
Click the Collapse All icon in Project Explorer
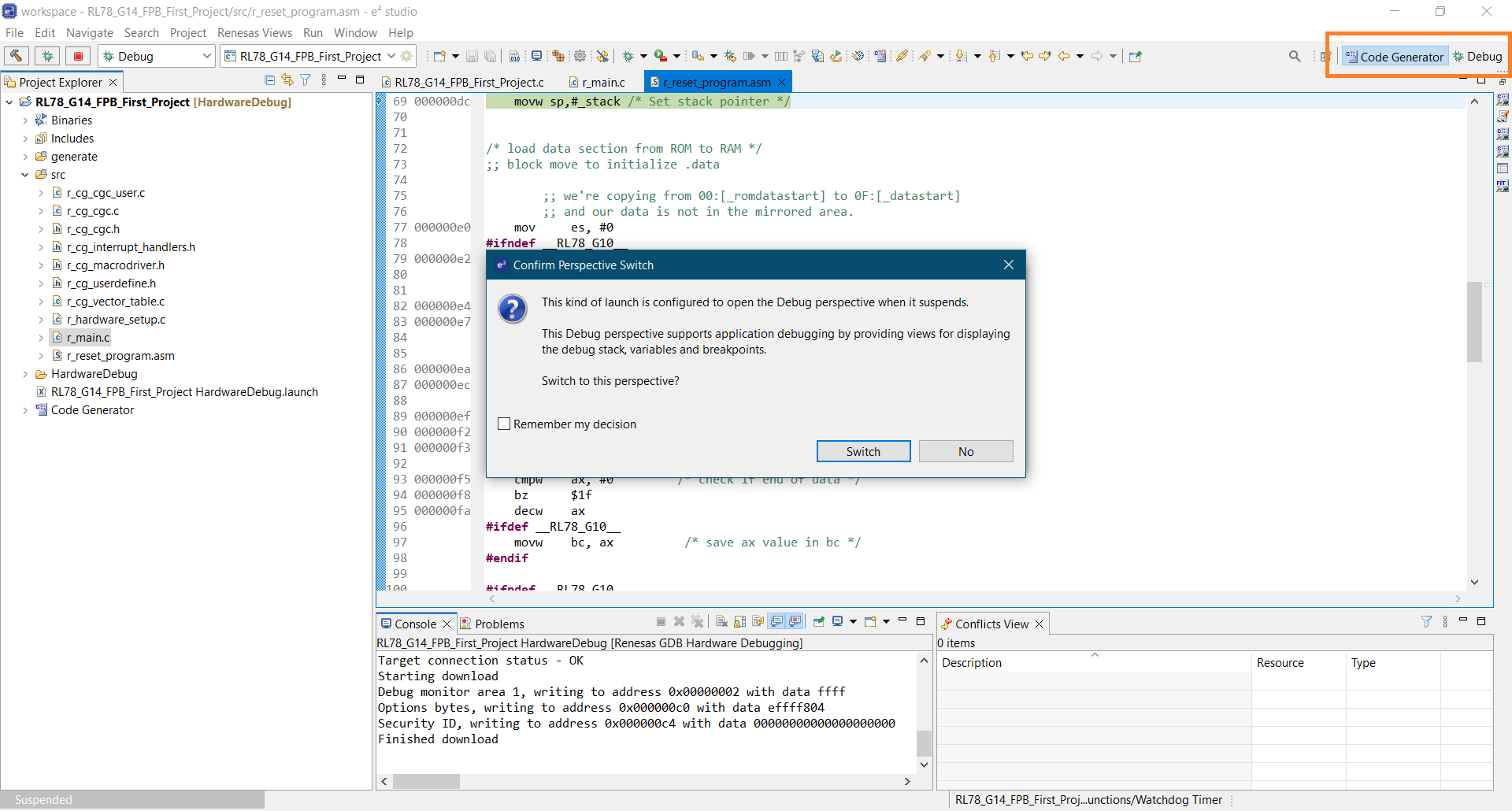tap(269, 80)
